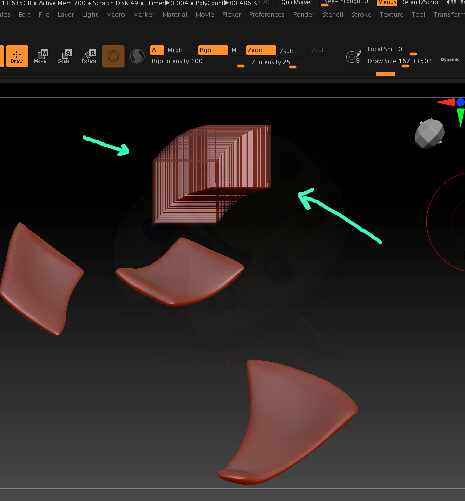Open the Preferences menu
This screenshot has width=465, height=501.
pos(267,15)
